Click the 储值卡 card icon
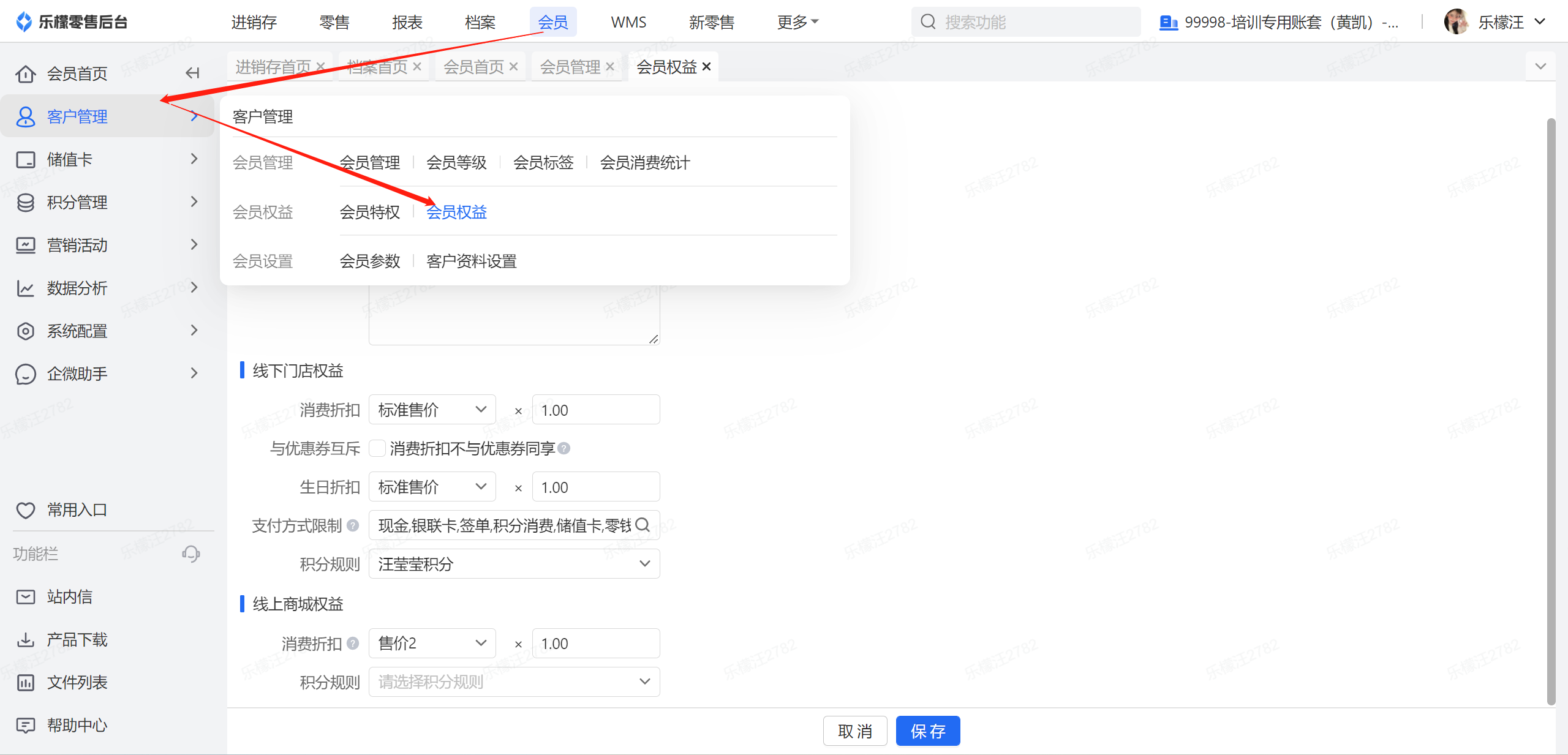The image size is (1568, 755). (x=25, y=159)
